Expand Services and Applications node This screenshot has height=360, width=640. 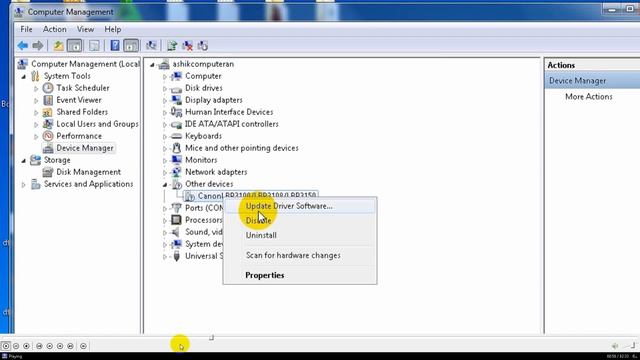pos(24,184)
